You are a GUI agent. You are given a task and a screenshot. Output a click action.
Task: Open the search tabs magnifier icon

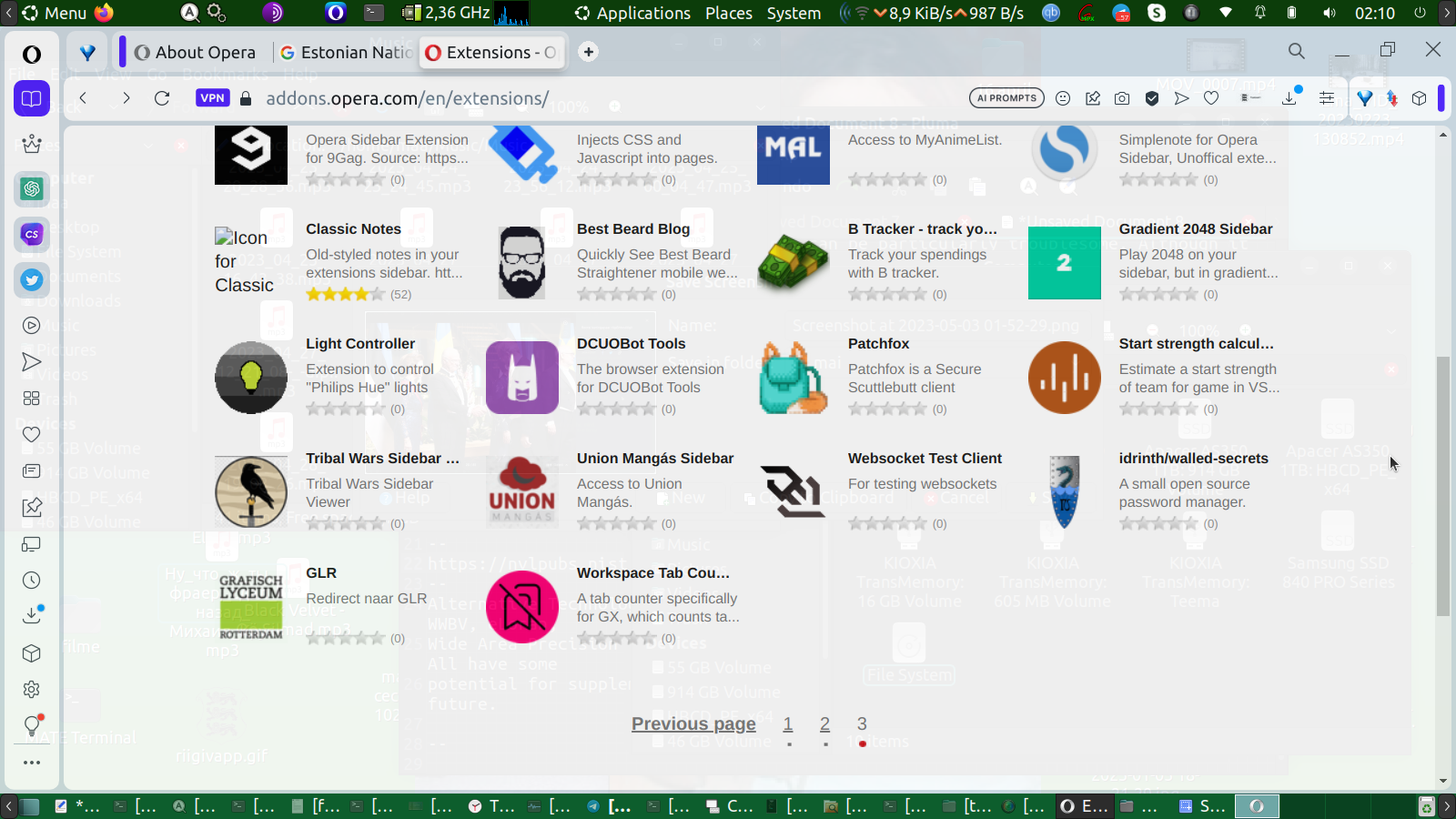(1297, 51)
